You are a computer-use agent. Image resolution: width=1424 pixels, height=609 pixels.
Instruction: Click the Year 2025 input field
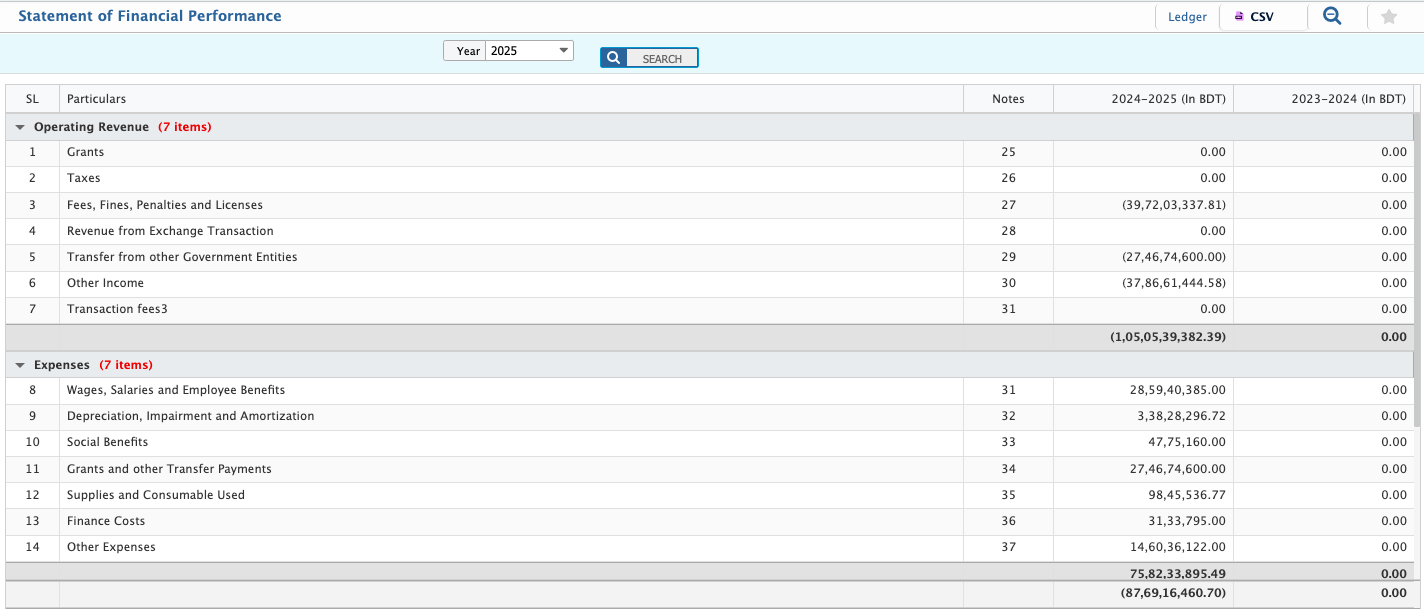point(520,50)
